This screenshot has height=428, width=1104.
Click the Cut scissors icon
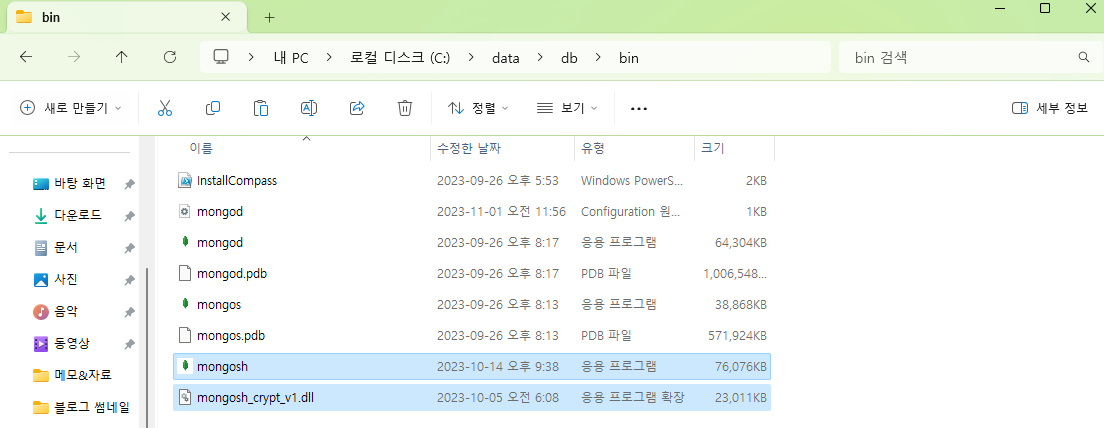(x=165, y=108)
